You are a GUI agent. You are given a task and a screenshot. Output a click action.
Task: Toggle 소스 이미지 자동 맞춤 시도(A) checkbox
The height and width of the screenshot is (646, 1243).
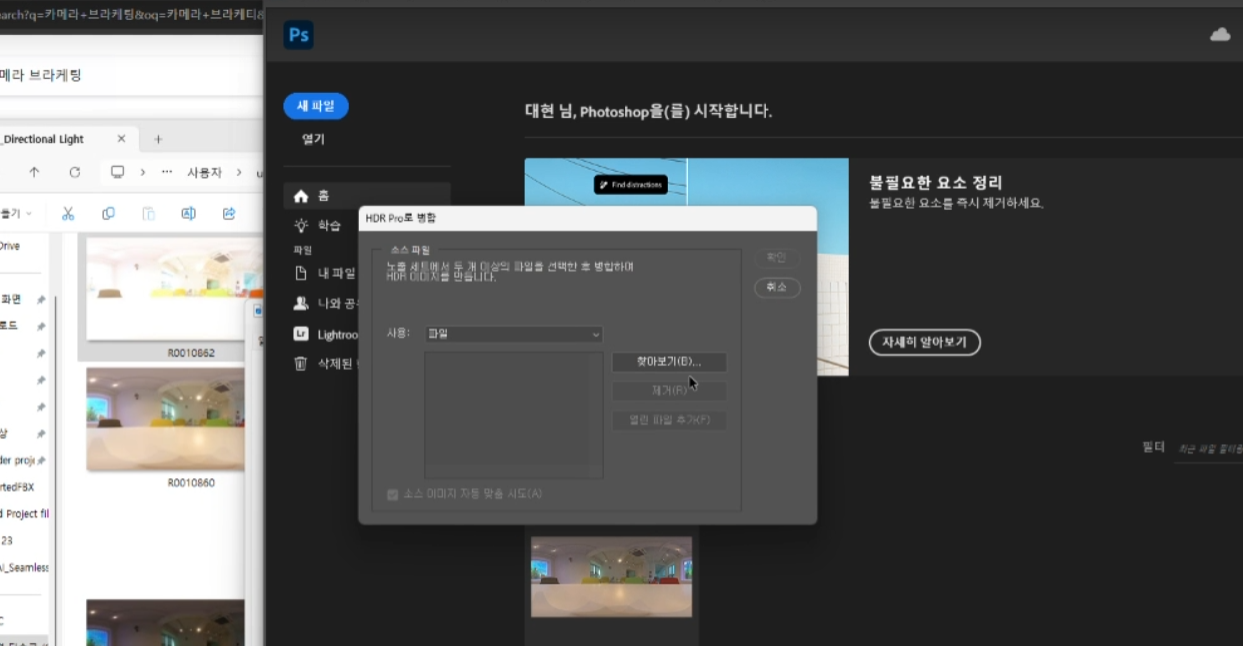[392, 494]
